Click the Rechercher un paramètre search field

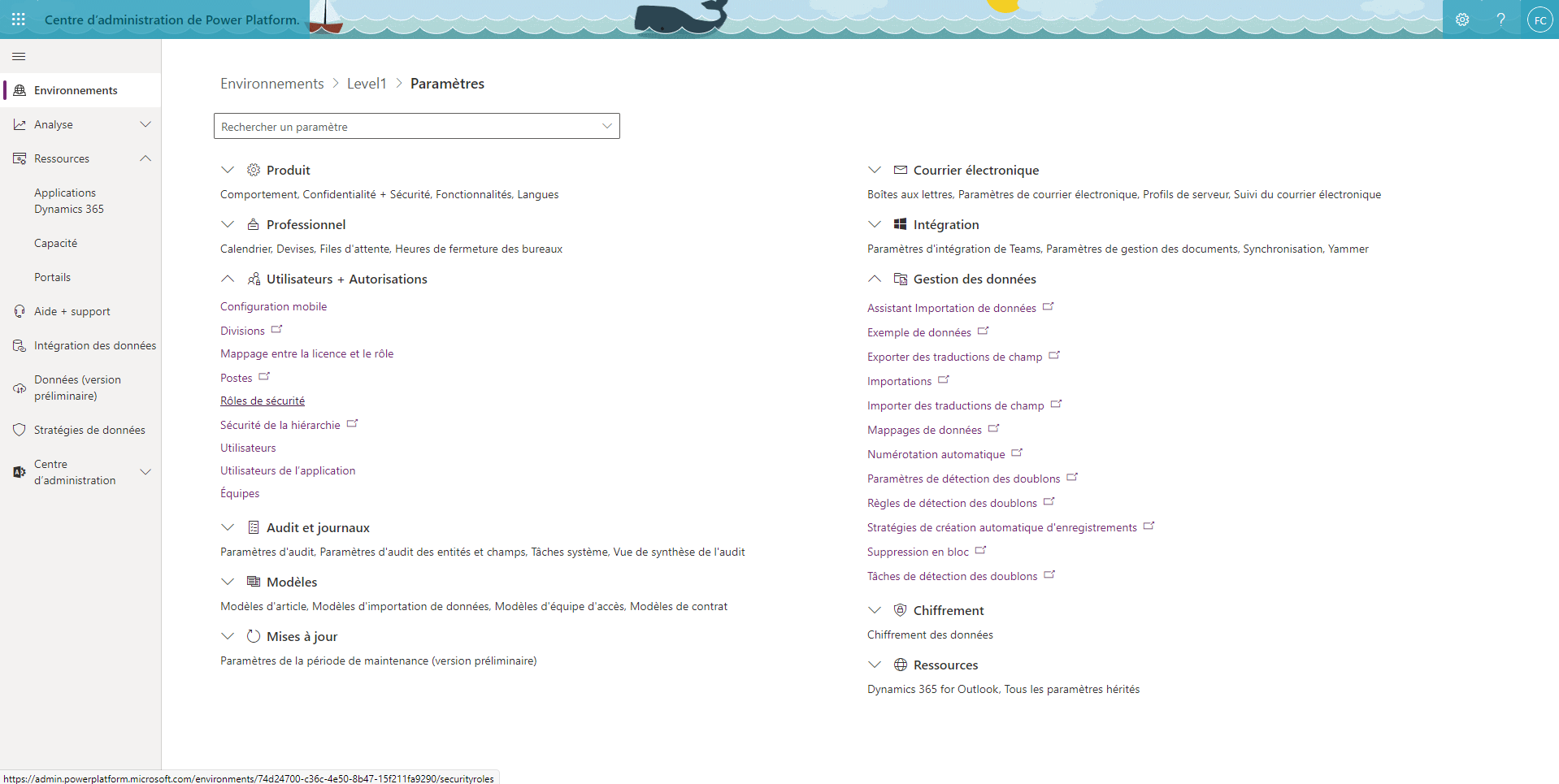pyautogui.click(x=417, y=126)
